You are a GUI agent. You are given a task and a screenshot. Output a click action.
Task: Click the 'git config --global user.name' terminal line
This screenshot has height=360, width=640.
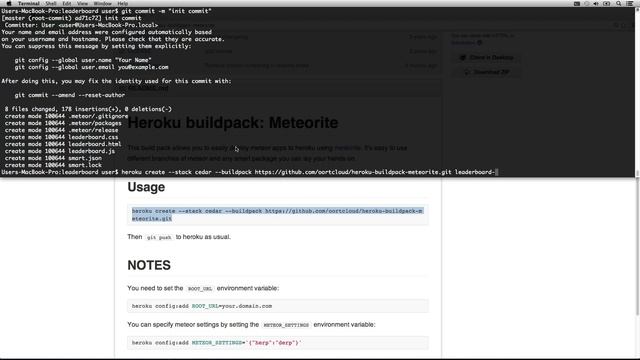(x=83, y=60)
